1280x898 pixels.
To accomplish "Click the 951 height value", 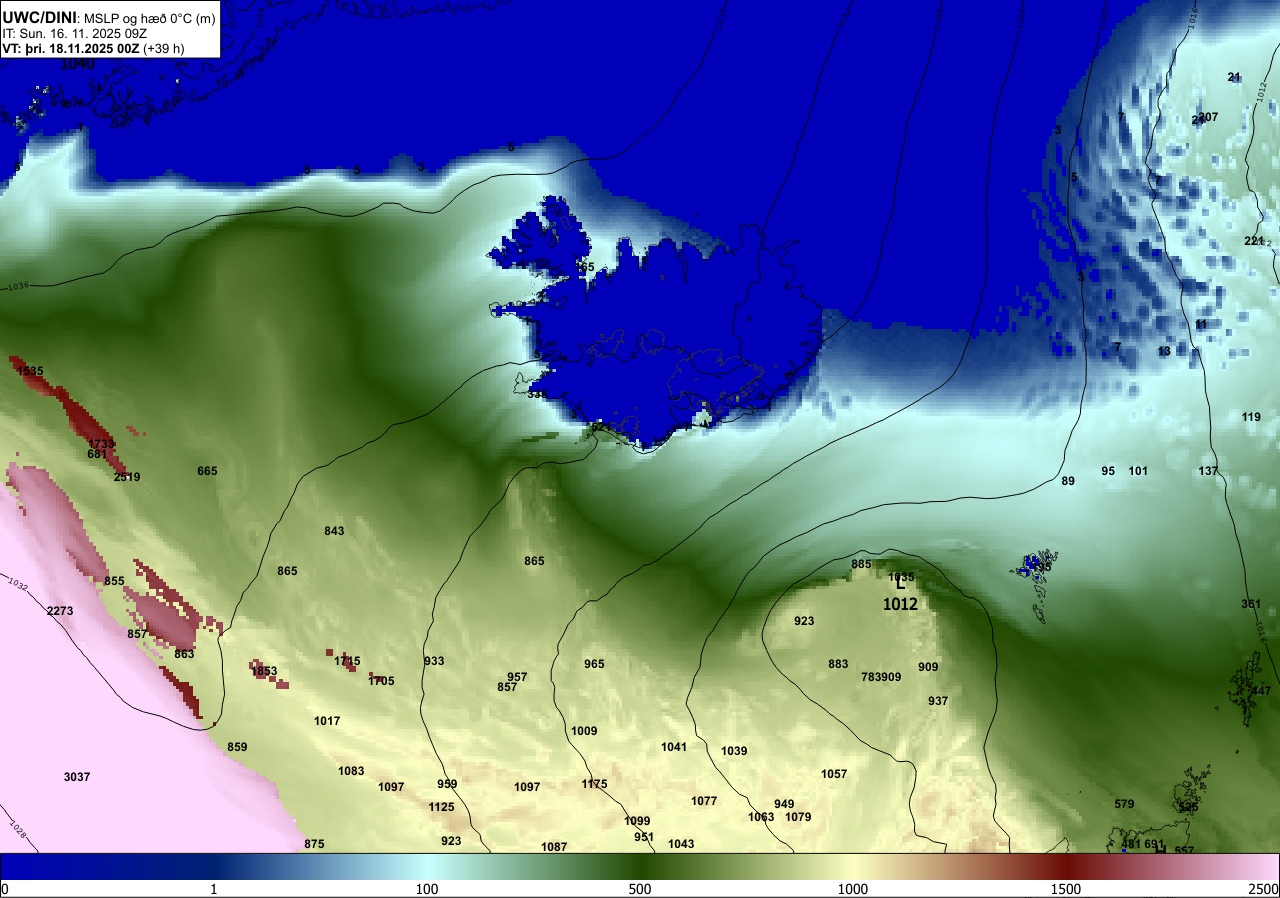I will click(644, 837).
